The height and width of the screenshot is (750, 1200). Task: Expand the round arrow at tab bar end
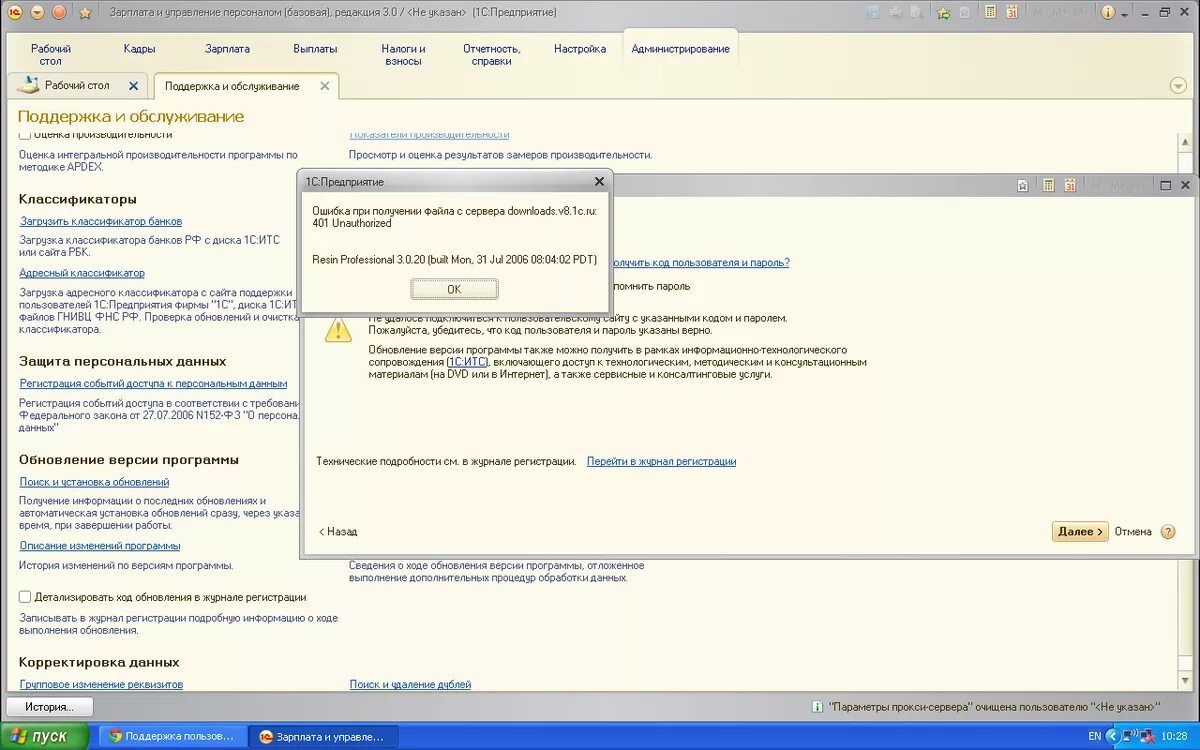1177,85
